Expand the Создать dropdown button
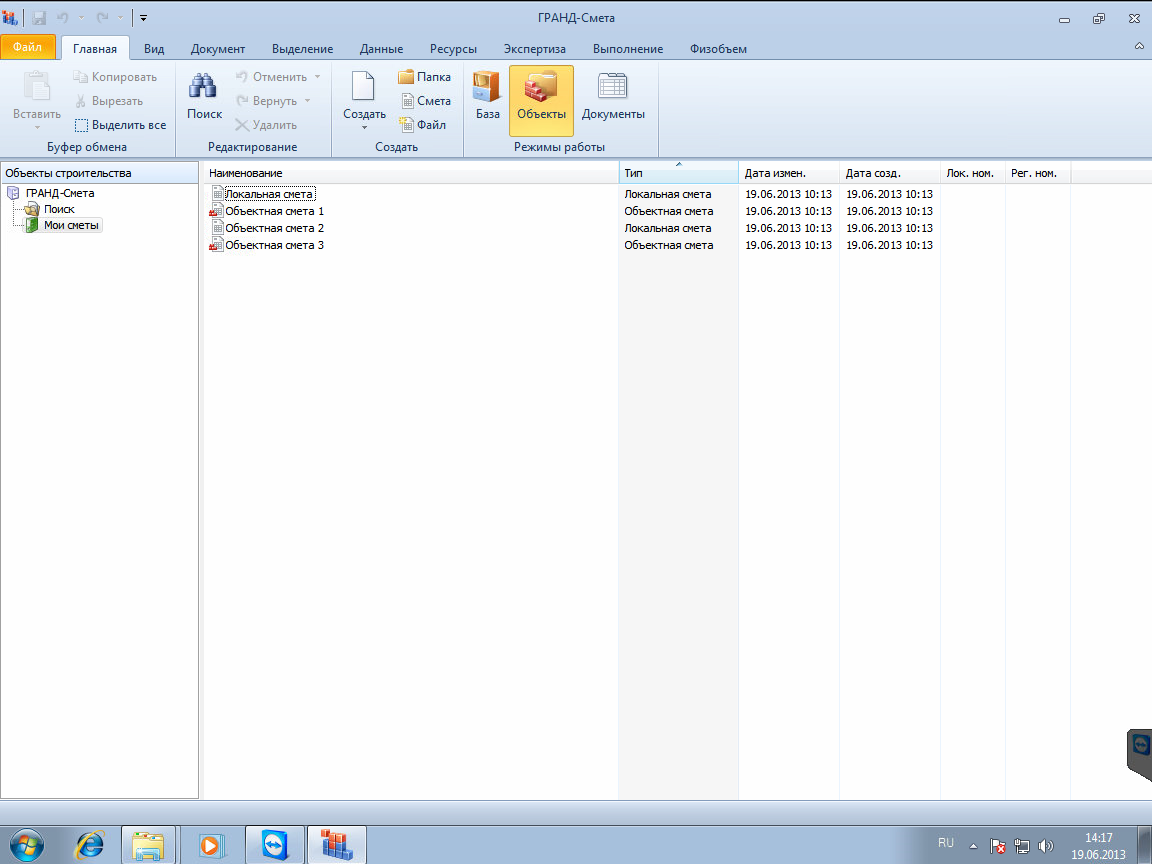Viewport: 1152px width, 864px height. tap(364, 126)
